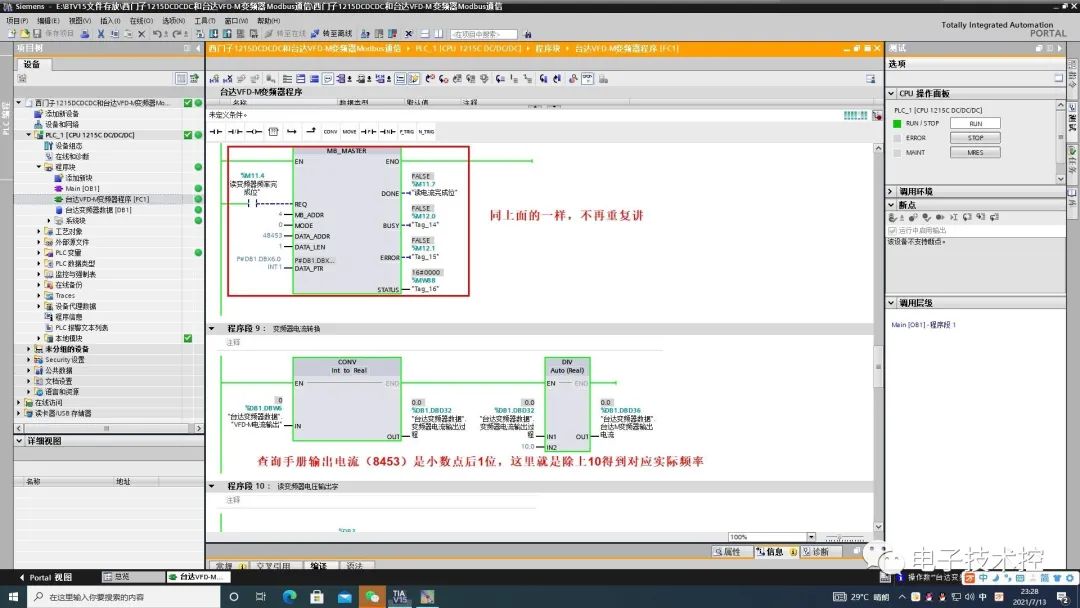This screenshot has height=608, width=1080.
Task: Insert a normally open contact from favorites bar
Action: [215, 131]
